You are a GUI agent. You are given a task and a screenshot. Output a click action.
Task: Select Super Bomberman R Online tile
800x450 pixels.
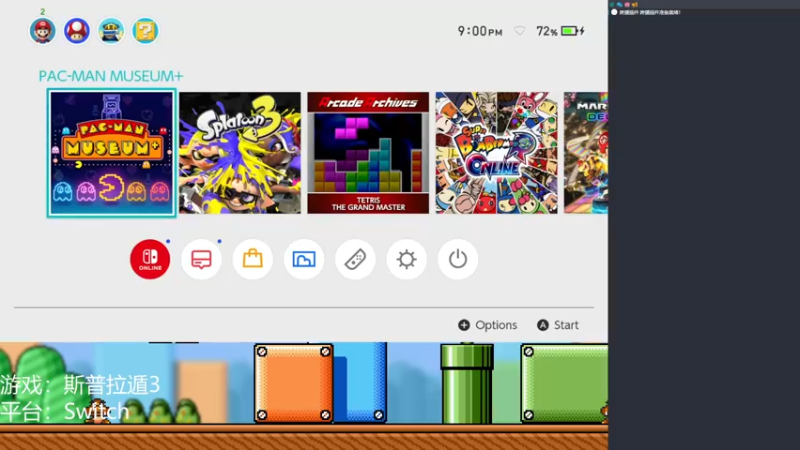coord(496,153)
